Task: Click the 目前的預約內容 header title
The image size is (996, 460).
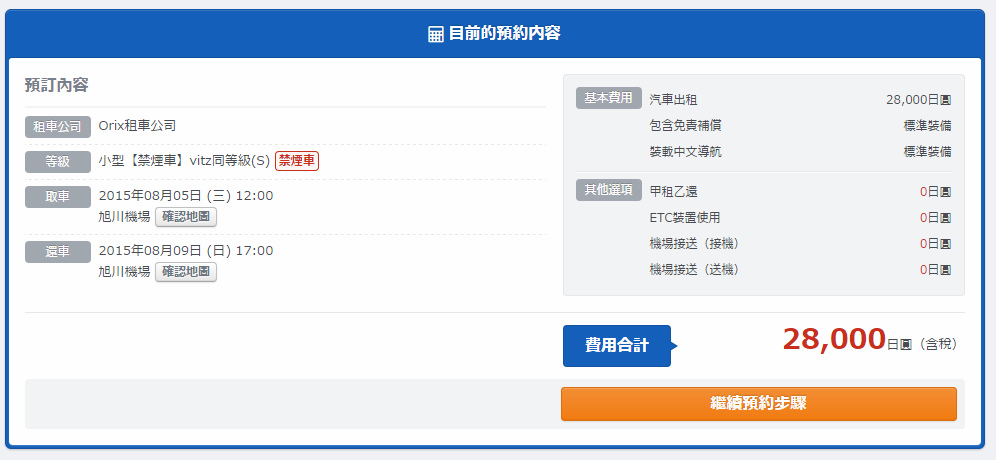Action: tap(504, 34)
